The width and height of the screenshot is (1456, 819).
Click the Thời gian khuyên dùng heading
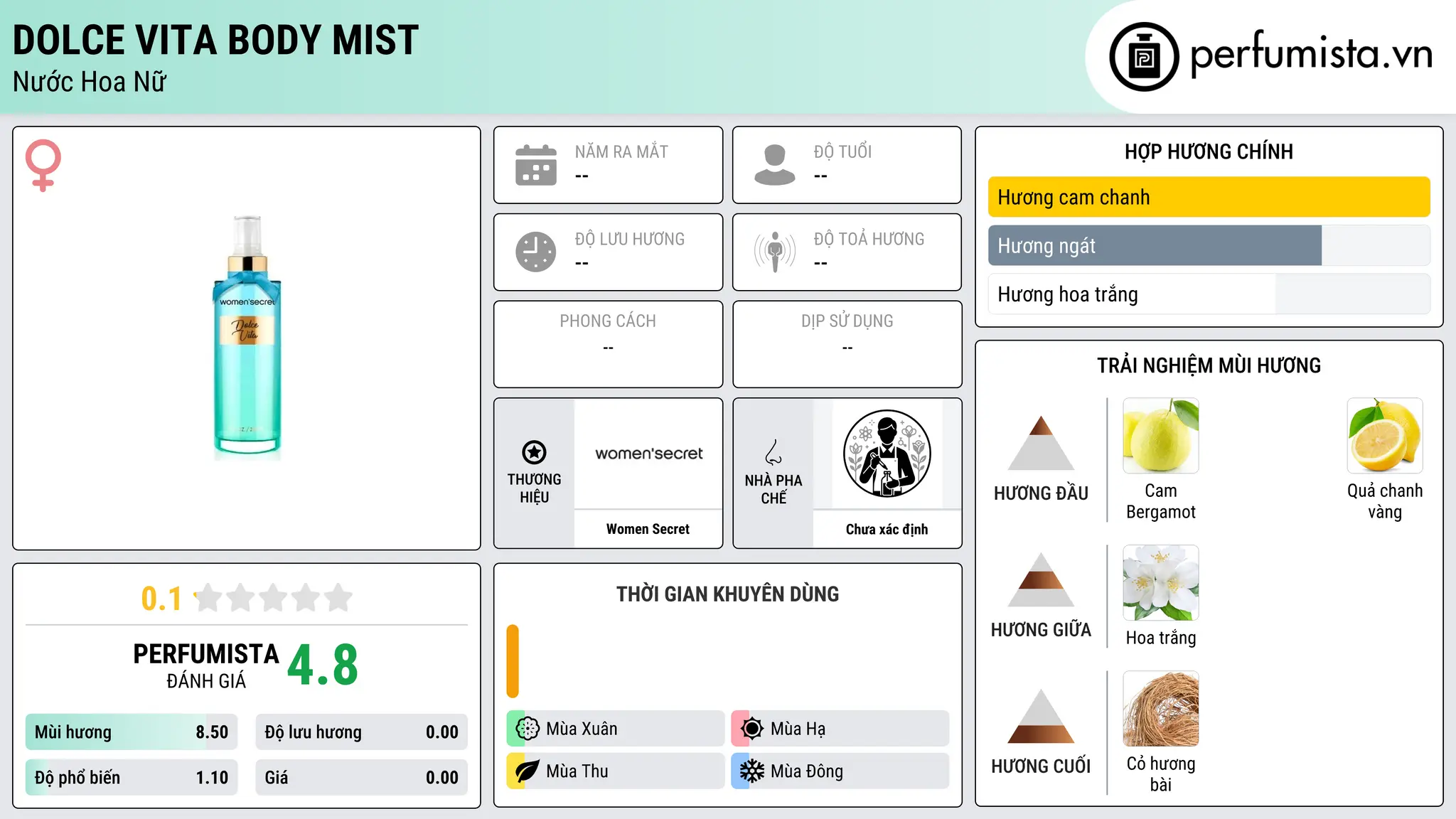pos(727,594)
